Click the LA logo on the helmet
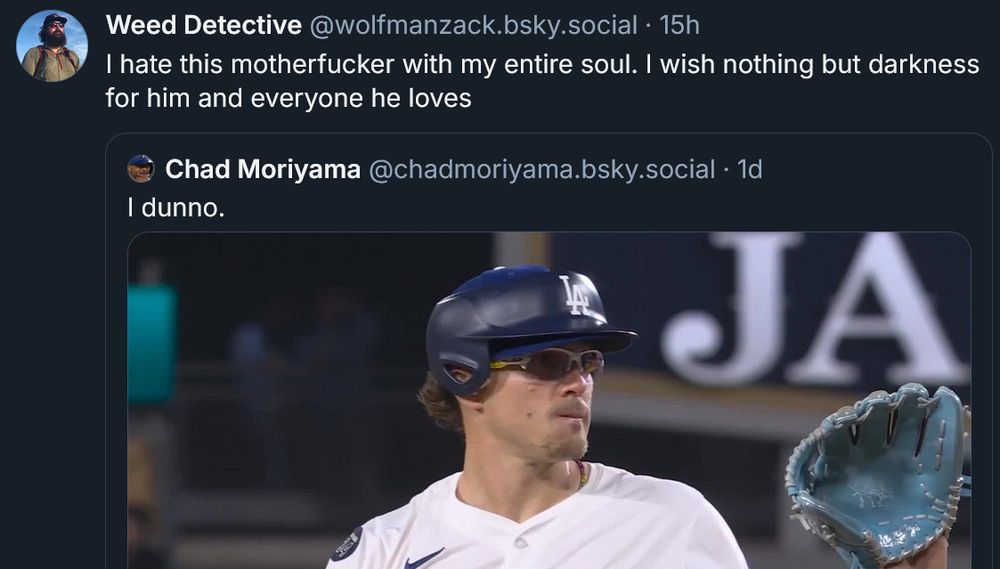The image size is (1000, 569). pos(576,295)
